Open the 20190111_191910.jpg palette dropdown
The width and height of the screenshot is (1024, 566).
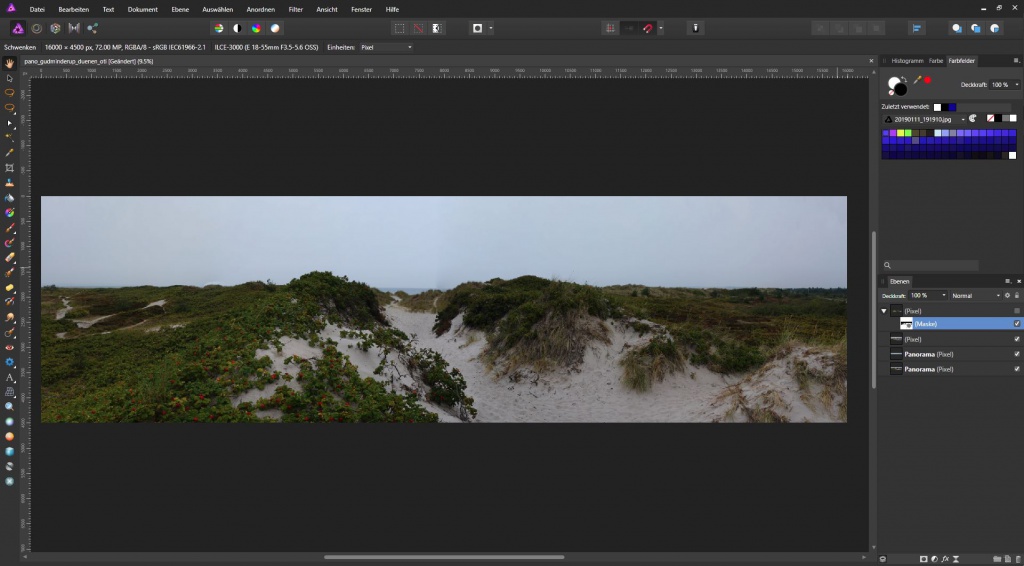tap(924, 119)
